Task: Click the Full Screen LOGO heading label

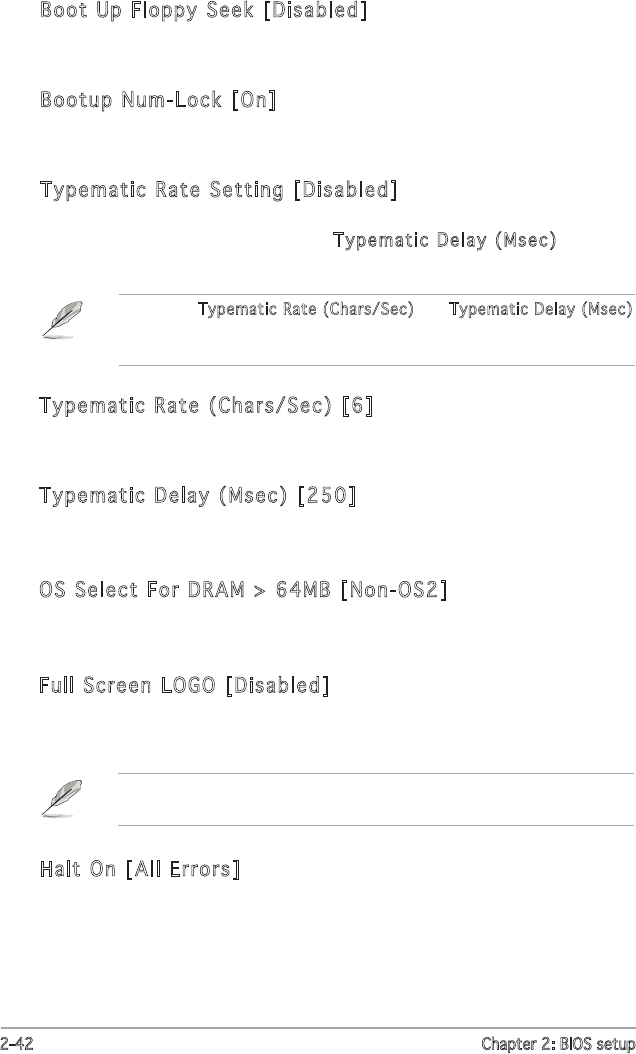Action: click(x=128, y=686)
